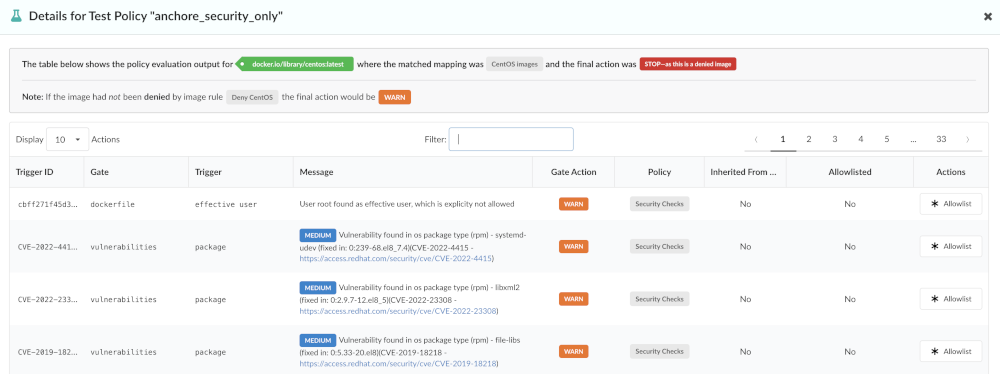The width and height of the screenshot is (1000, 374).
Task: Allowlist the CVE-2022-23308 libxml2 finding
Action: tap(951, 299)
